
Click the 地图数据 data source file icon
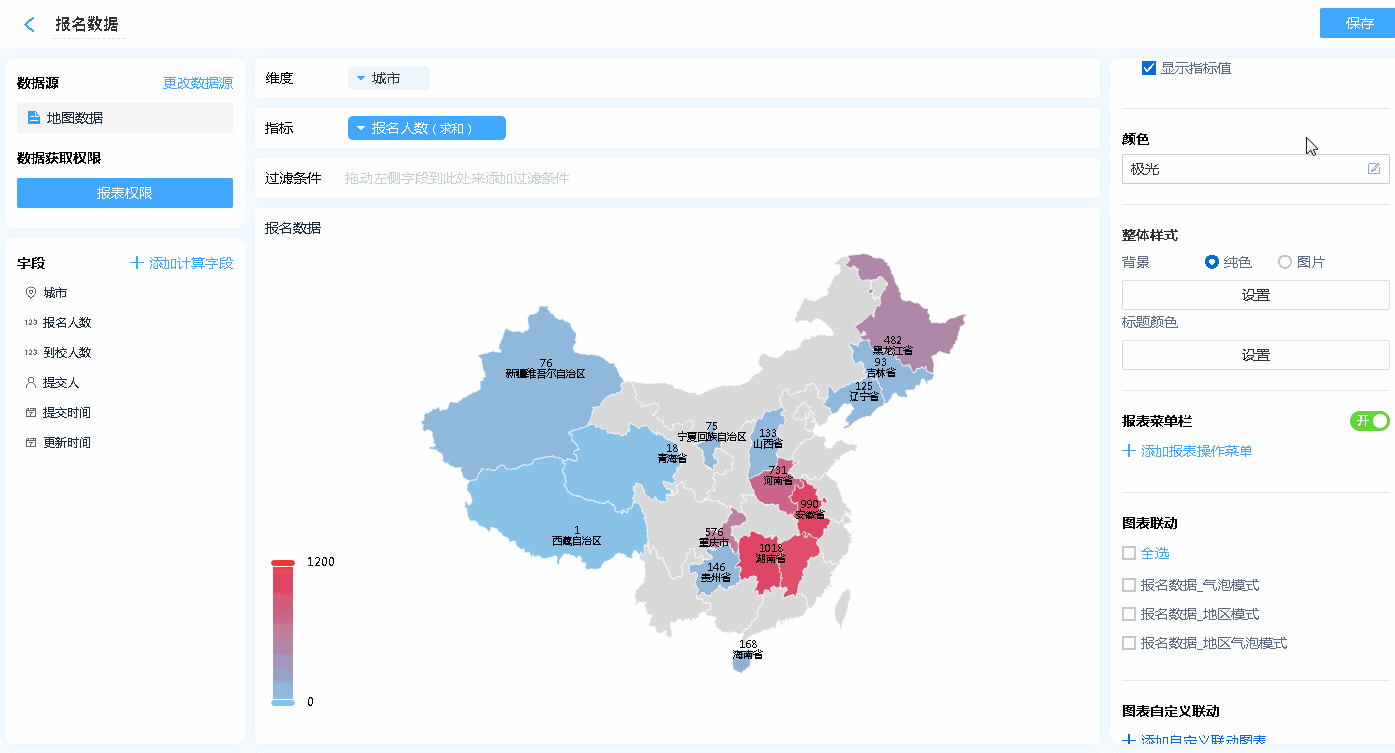[x=34, y=118]
